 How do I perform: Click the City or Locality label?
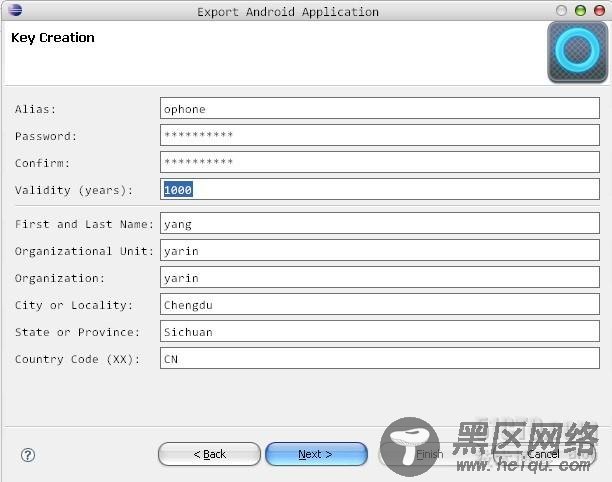coord(74,305)
